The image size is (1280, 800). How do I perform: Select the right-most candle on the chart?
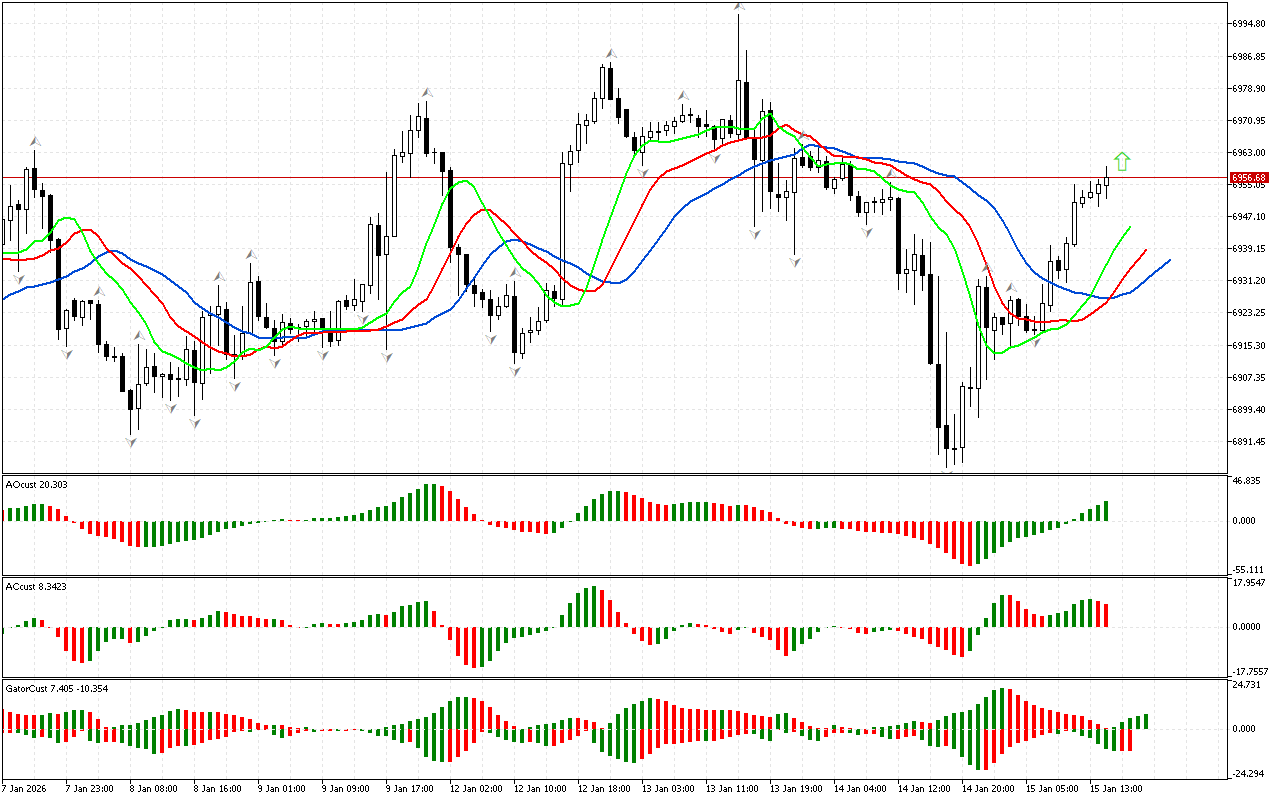pyautogui.click(x=1107, y=181)
